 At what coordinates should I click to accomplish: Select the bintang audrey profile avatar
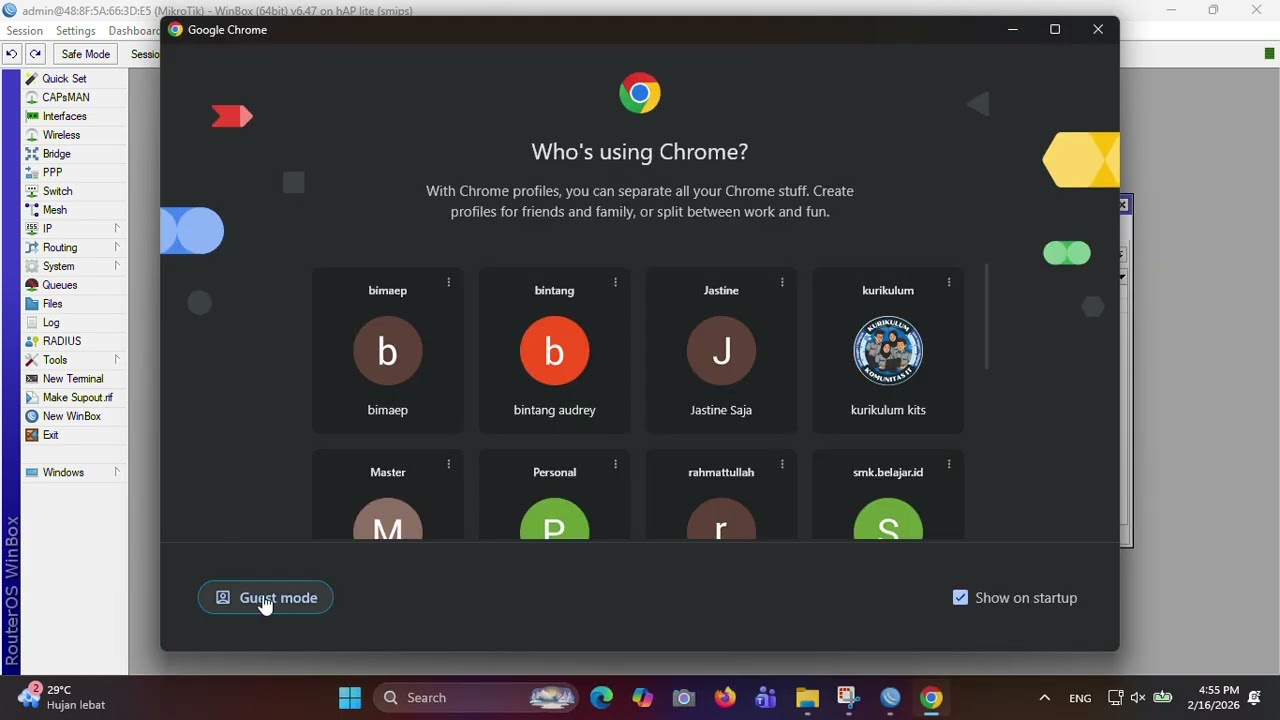(554, 351)
